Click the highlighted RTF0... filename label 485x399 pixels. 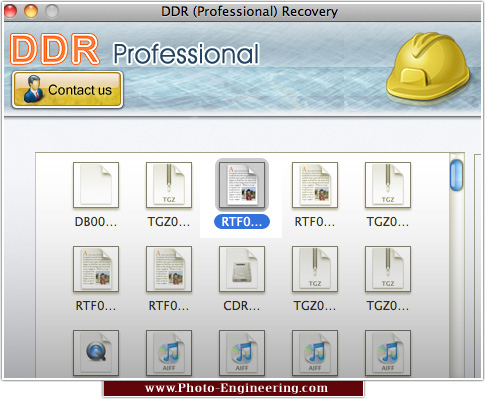pos(242,222)
